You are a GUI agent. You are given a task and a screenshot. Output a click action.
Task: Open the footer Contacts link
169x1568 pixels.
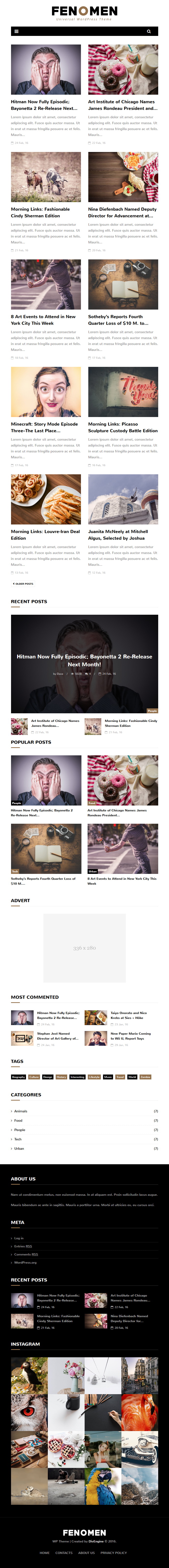pyautogui.click(x=64, y=1552)
